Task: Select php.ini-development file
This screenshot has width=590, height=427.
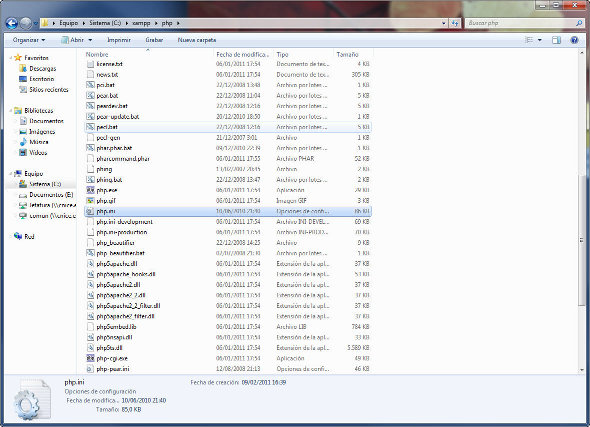Action: (125, 222)
